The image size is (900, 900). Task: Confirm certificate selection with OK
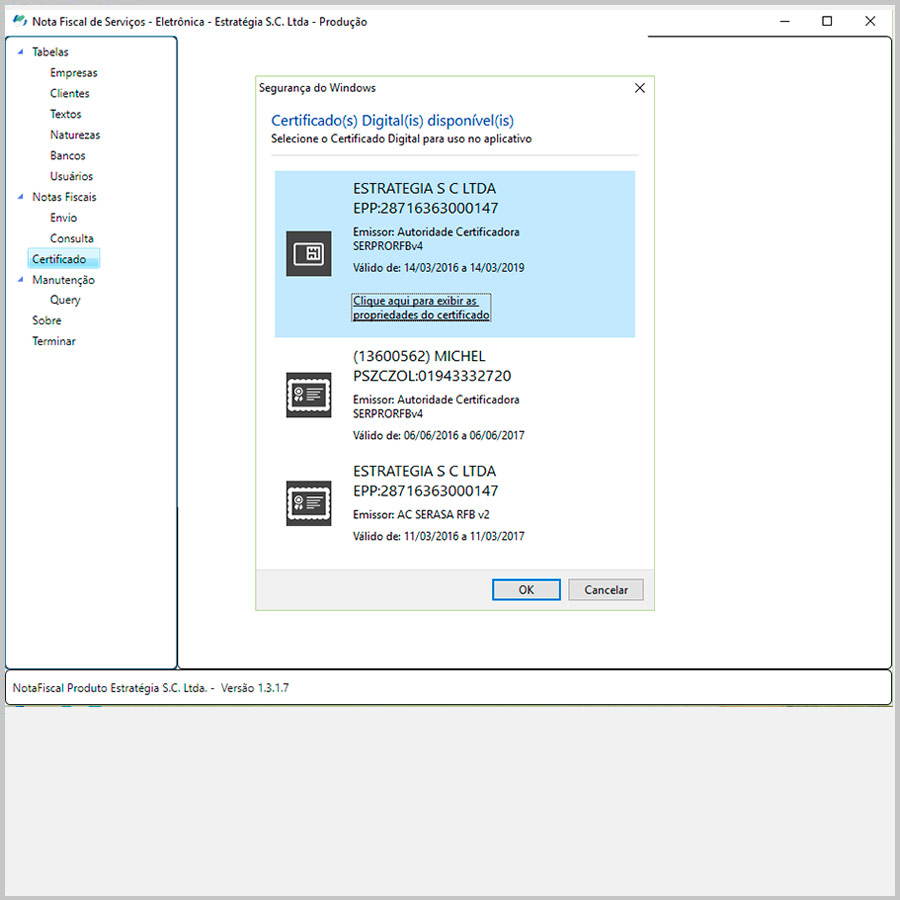point(526,589)
